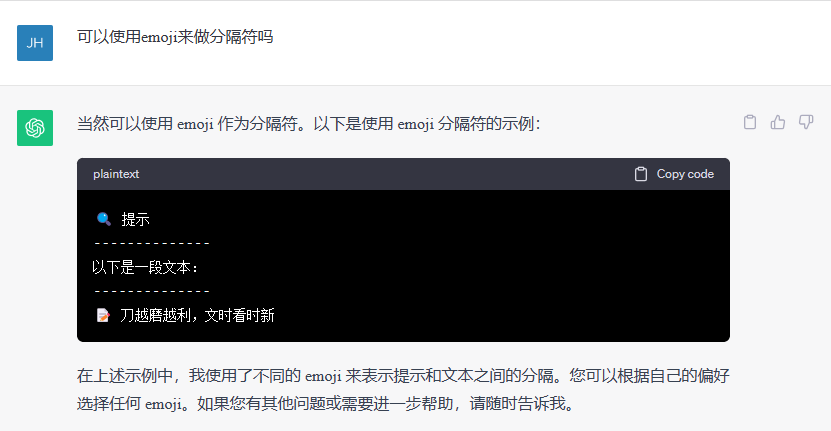
Task: Click the clipboard icon beside Copy code
Action: pos(641,174)
